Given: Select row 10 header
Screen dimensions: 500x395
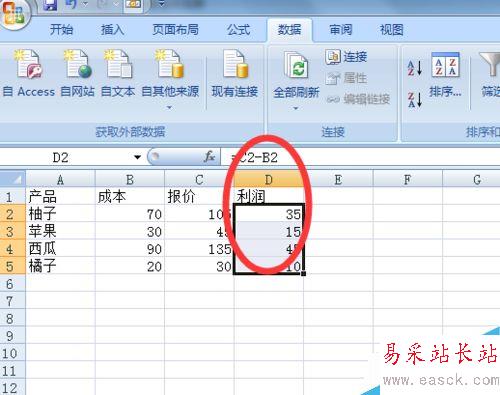Looking at the screenshot, I should click(x=13, y=353).
